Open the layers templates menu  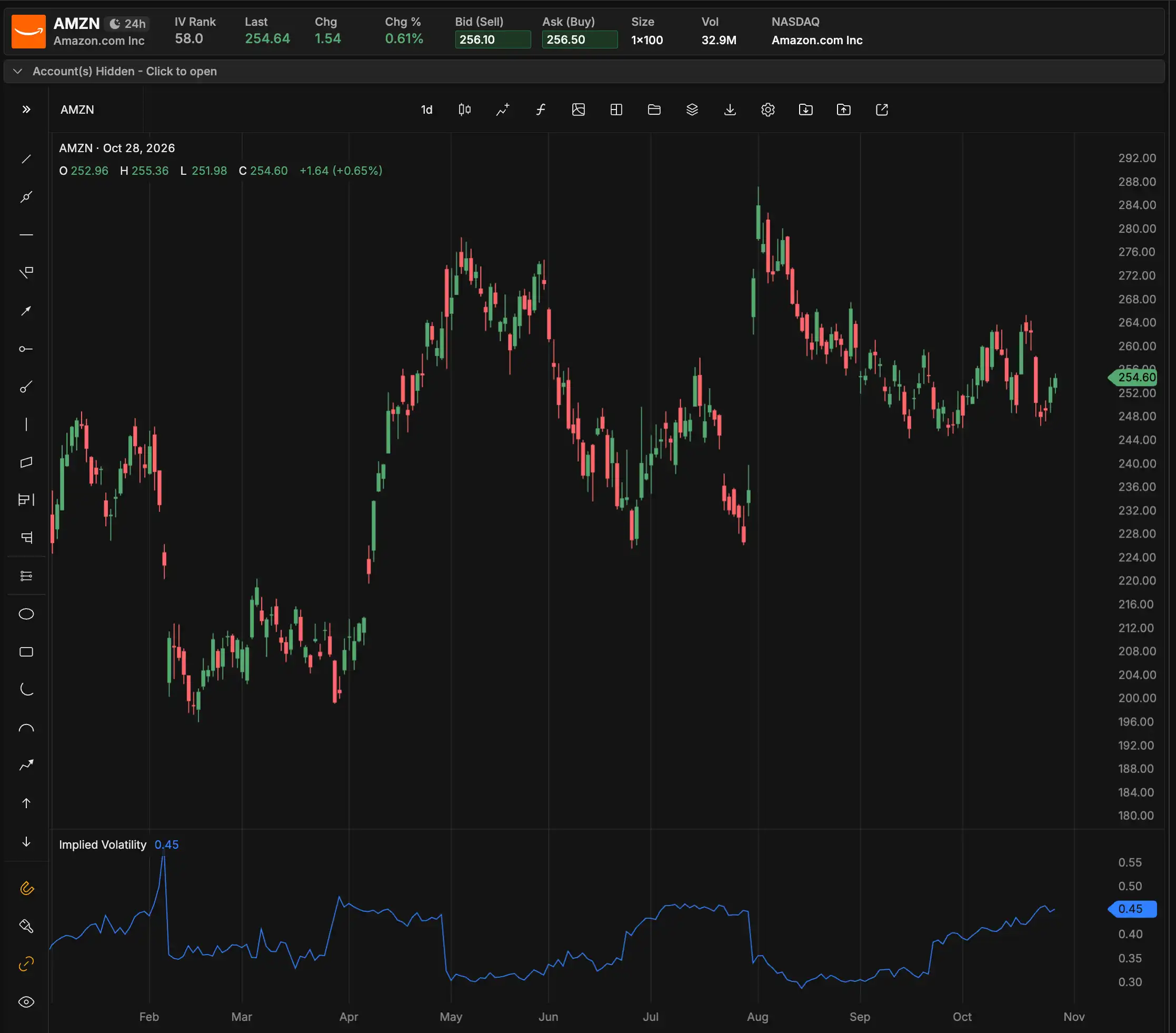pos(692,110)
